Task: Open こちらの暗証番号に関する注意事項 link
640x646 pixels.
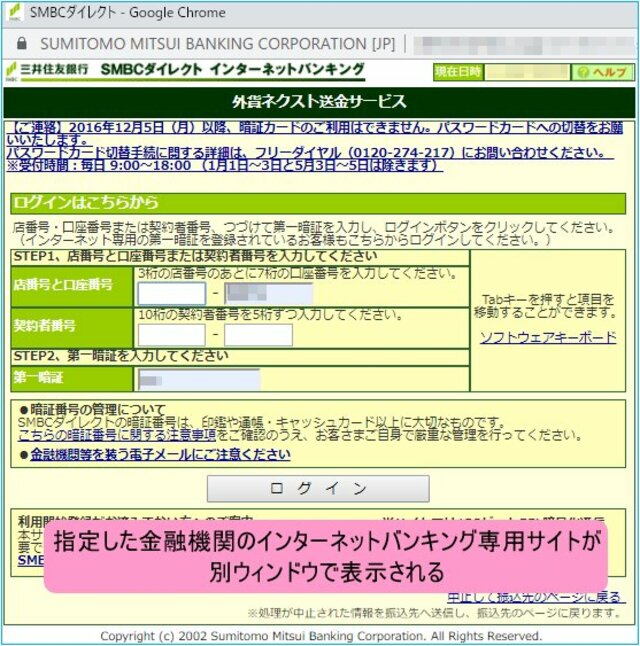Action: tap(117, 435)
